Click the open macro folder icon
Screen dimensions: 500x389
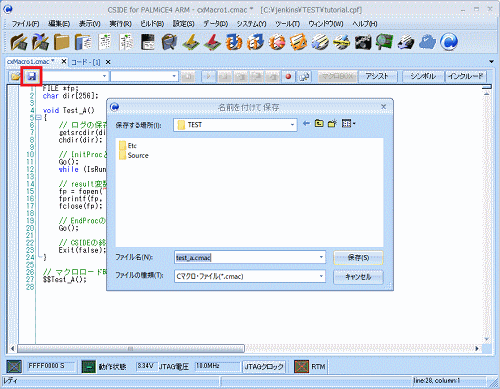pos(15,76)
